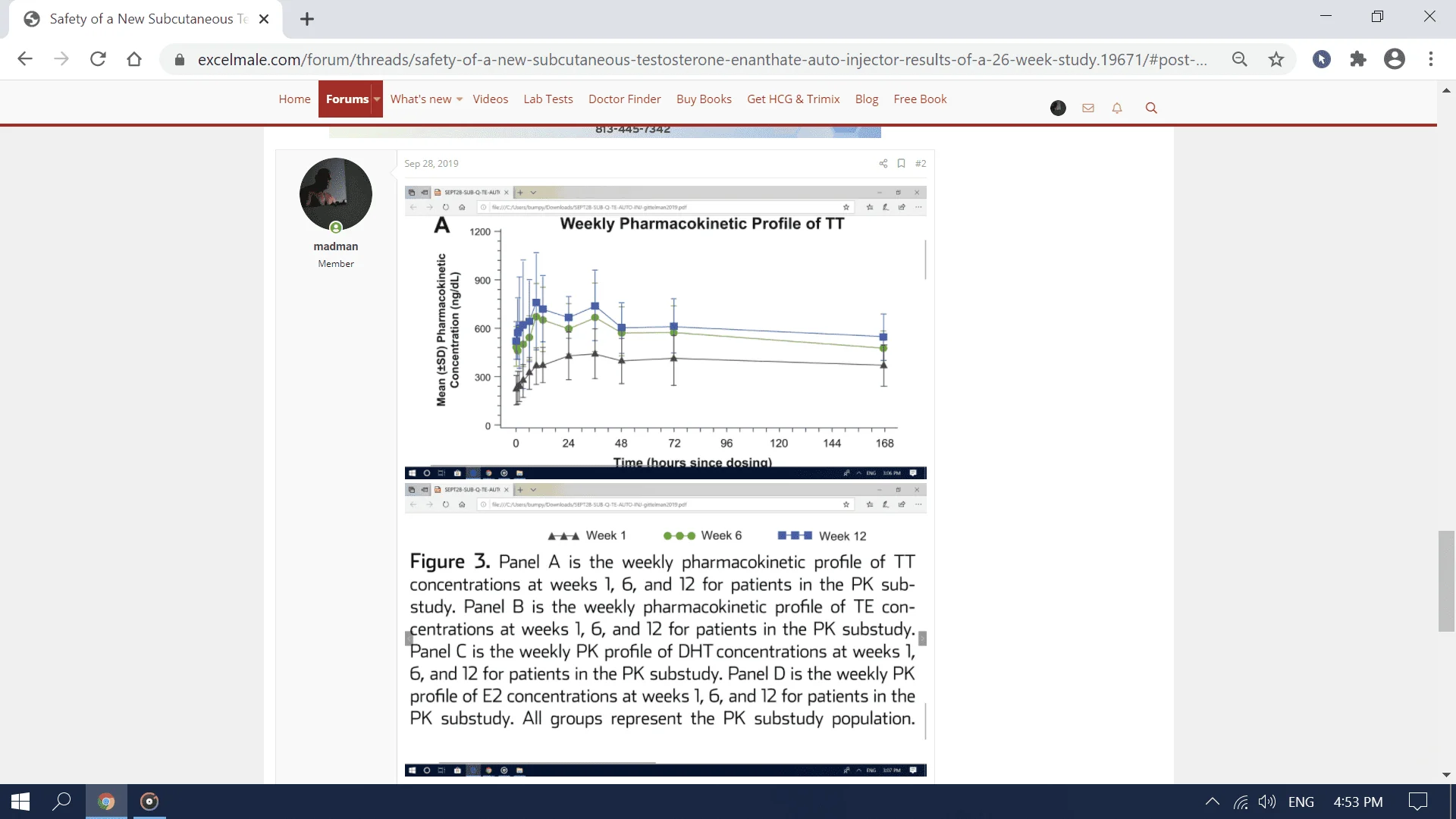Screen dimensions: 1456x819
Task: Expand the What's new dropdown arrow
Action: coord(460,100)
